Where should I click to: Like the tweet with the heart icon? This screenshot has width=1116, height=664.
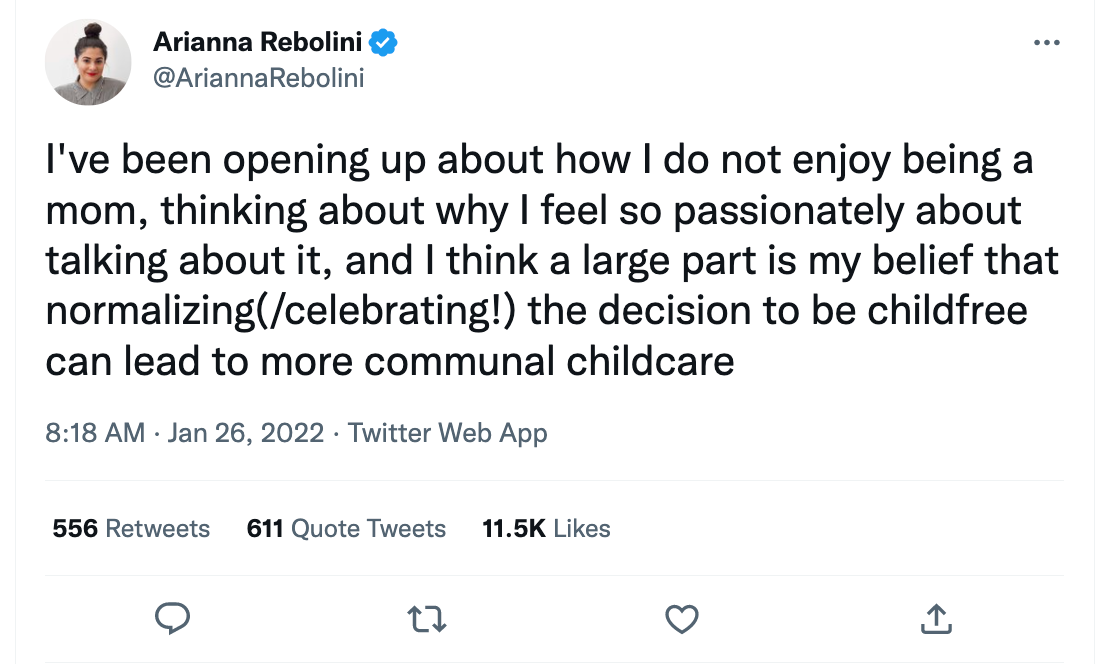pyautogui.click(x=681, y=619)
